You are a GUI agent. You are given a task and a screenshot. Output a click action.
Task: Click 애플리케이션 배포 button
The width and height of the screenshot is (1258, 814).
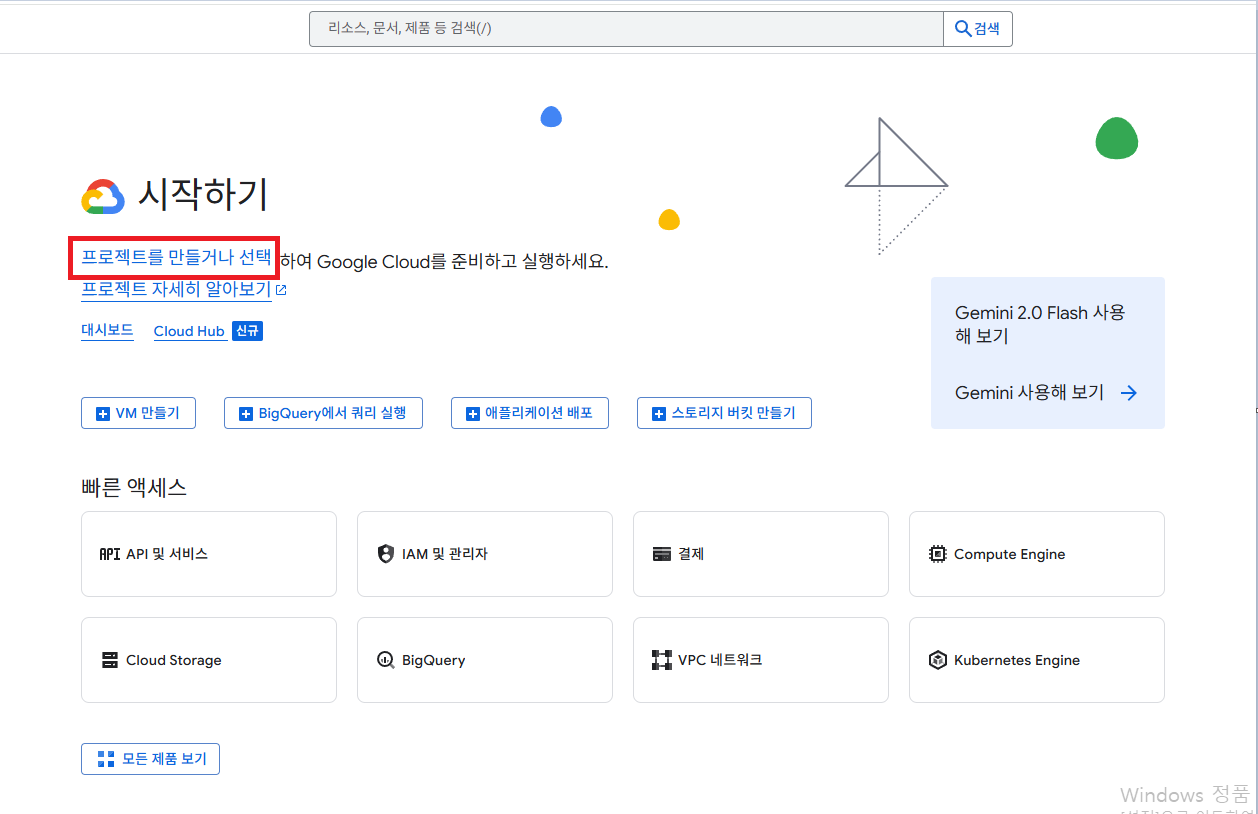530,413
